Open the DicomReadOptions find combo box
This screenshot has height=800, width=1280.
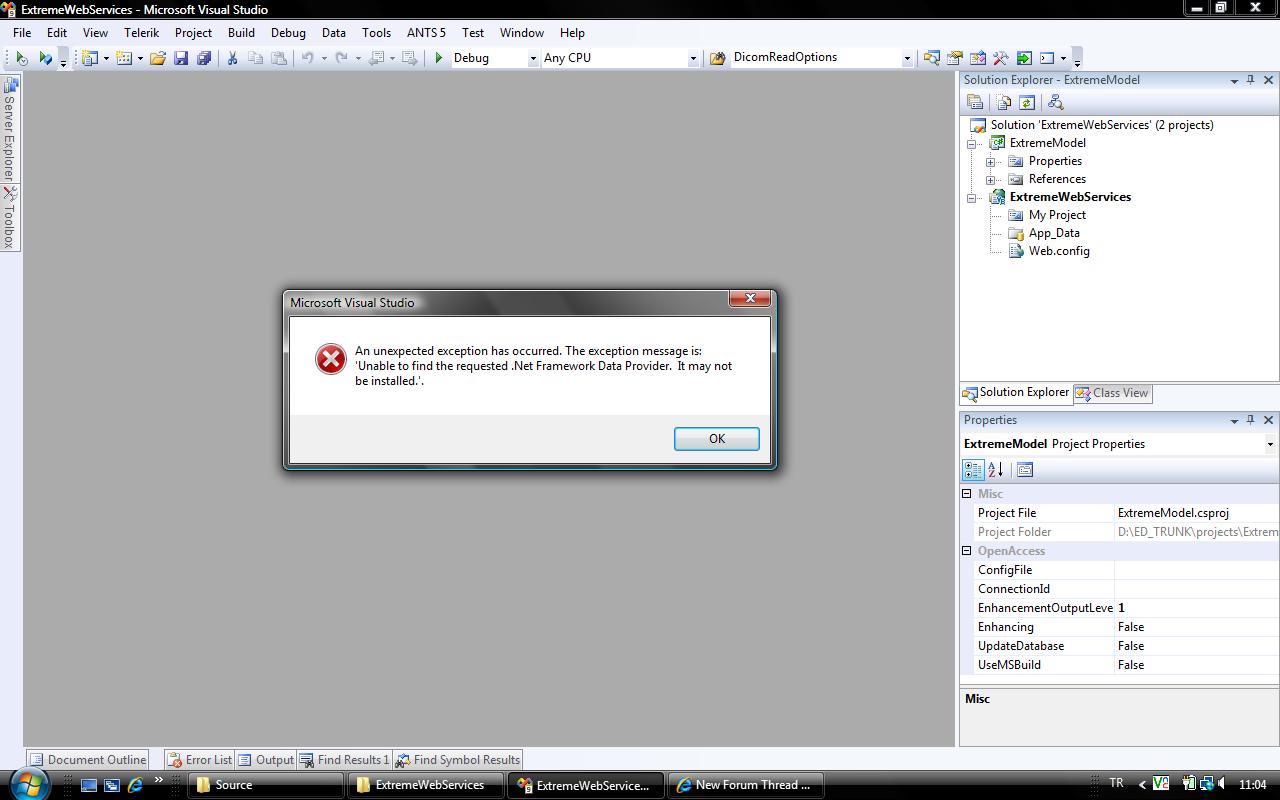click(x=907, y=58)
